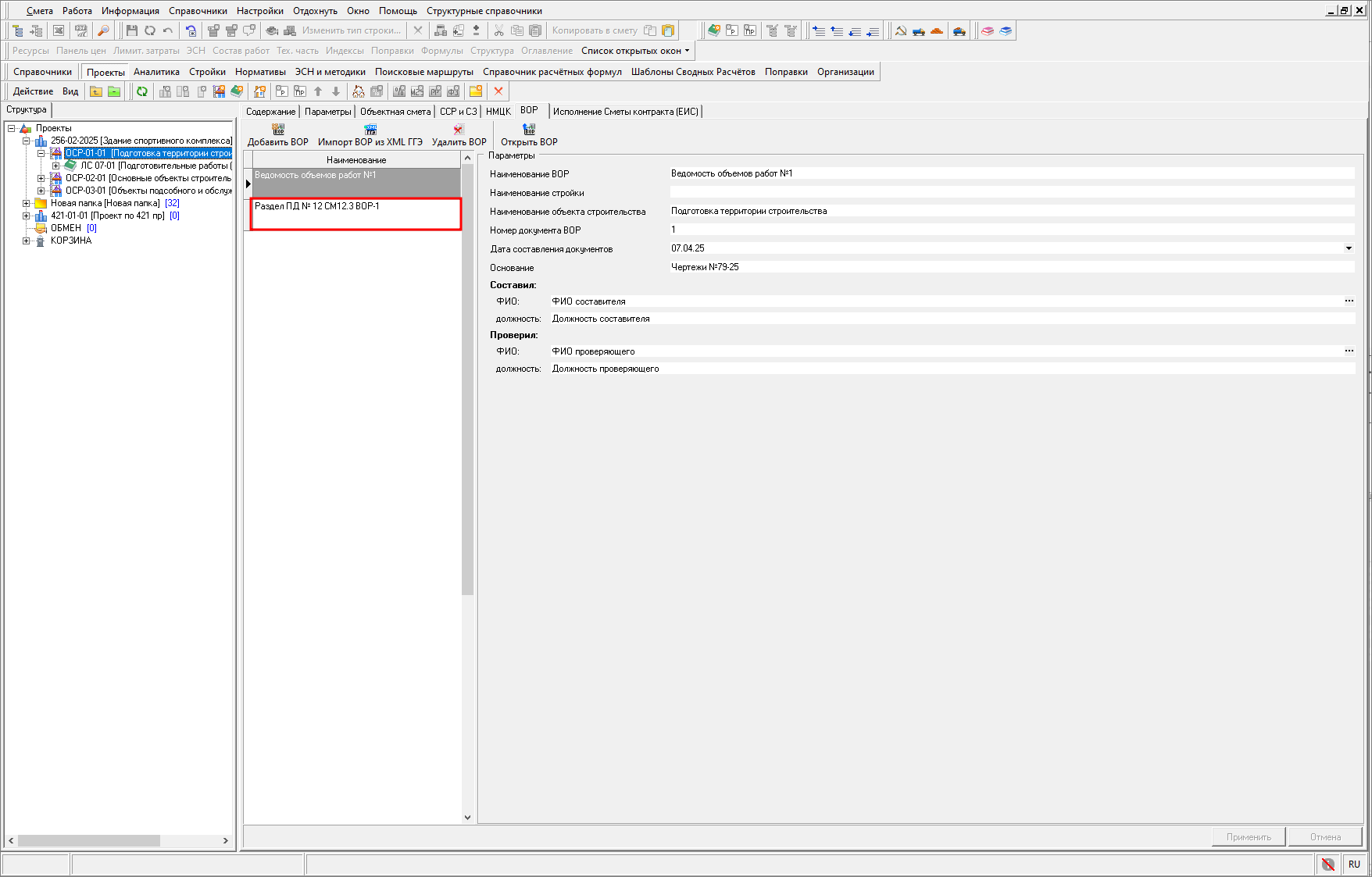Click the ellipsis button beside ФИО составителя
1372x877 pixels.
[x=1349, y=301]
